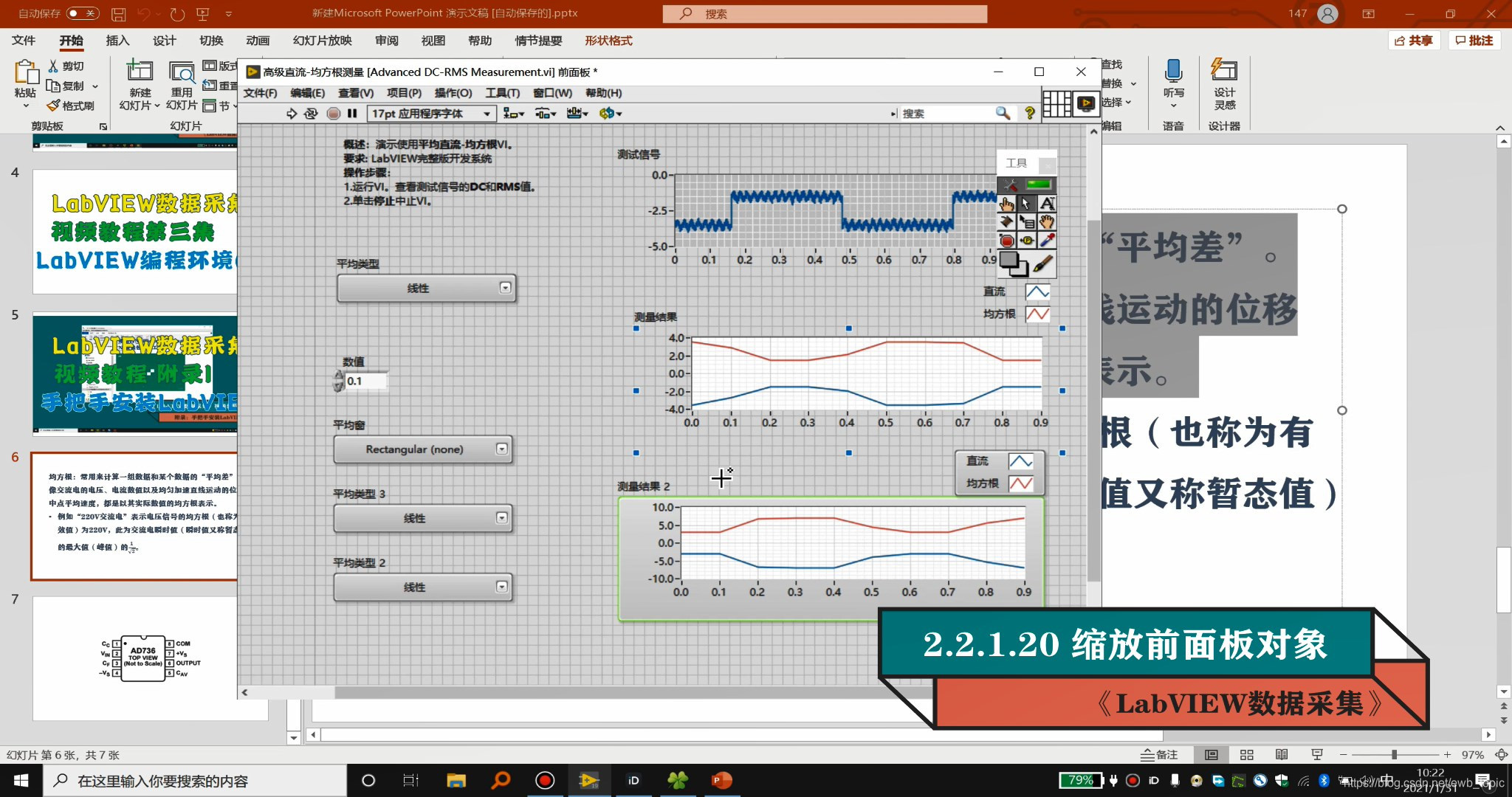
Task: Toggle the AutoSave switch in PowerPoint
Action: coord(83,13)
